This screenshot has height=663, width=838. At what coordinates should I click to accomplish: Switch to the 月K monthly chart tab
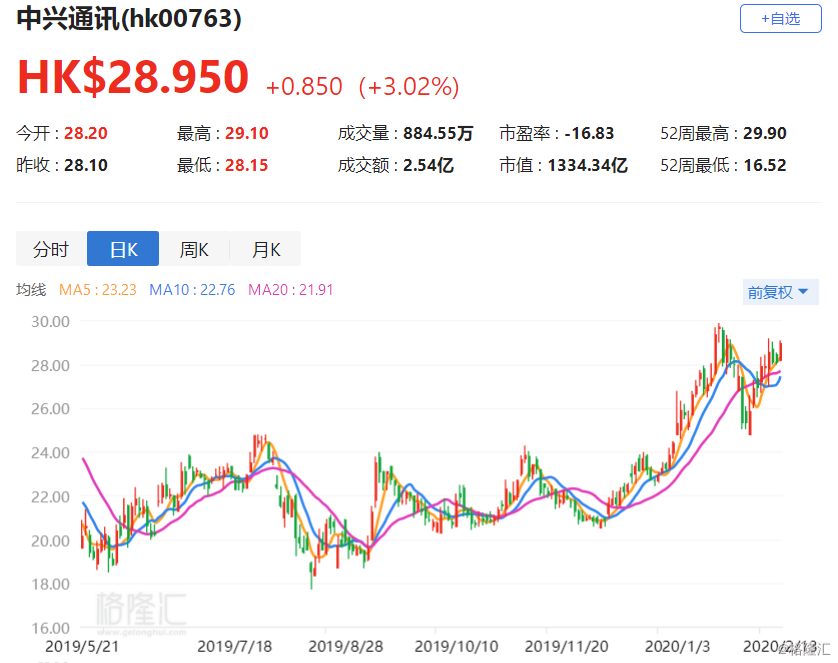266,249
